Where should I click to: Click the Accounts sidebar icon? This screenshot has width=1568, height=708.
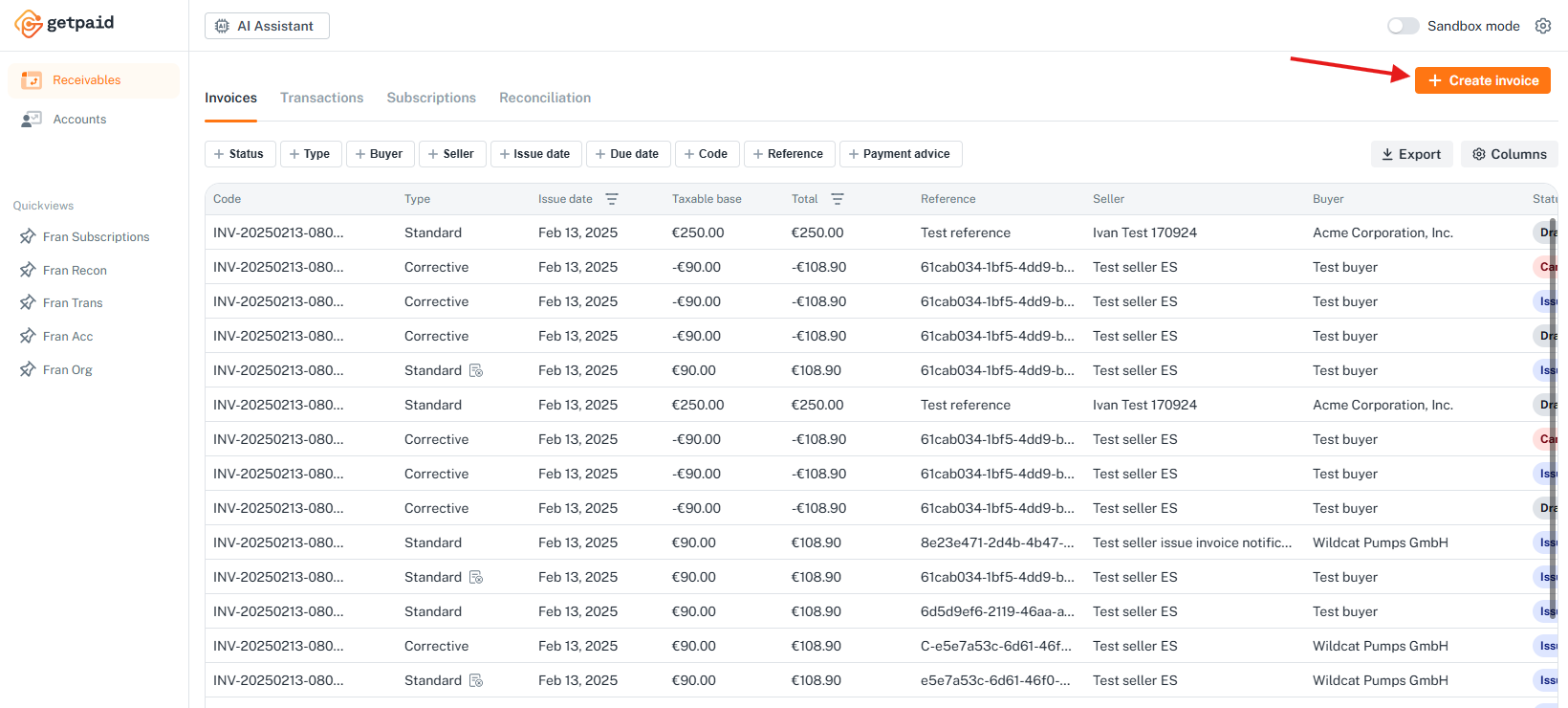32,120
